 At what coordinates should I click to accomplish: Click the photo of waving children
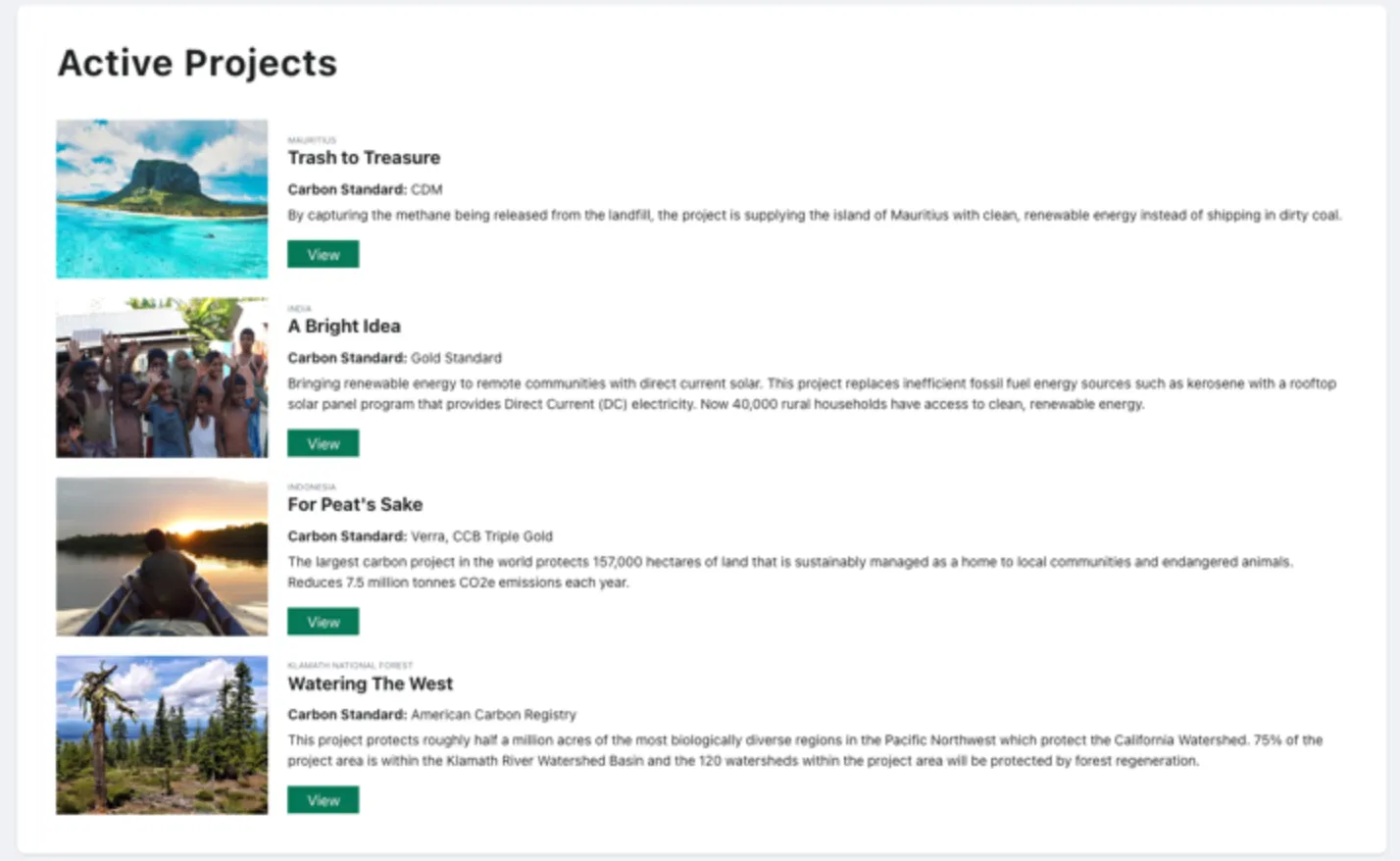162,378
